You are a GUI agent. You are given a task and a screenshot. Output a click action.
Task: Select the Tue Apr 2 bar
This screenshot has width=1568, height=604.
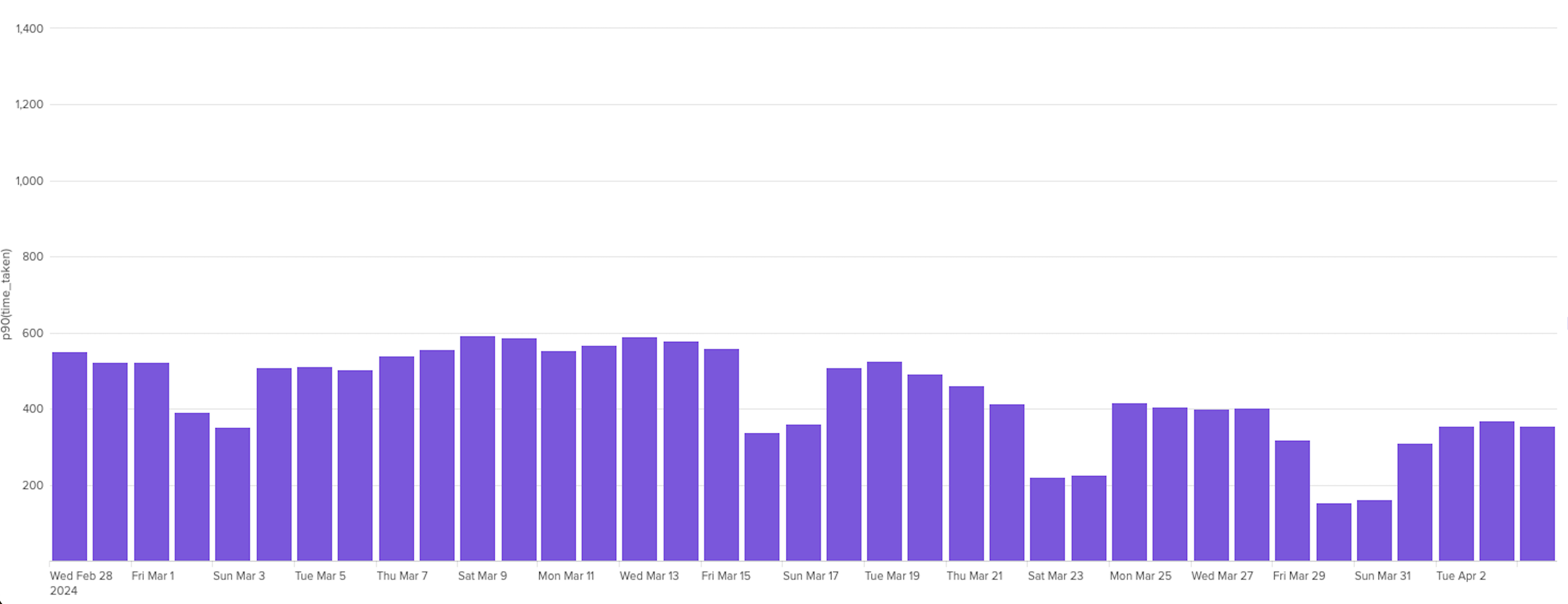click(x=1457, y=494)
